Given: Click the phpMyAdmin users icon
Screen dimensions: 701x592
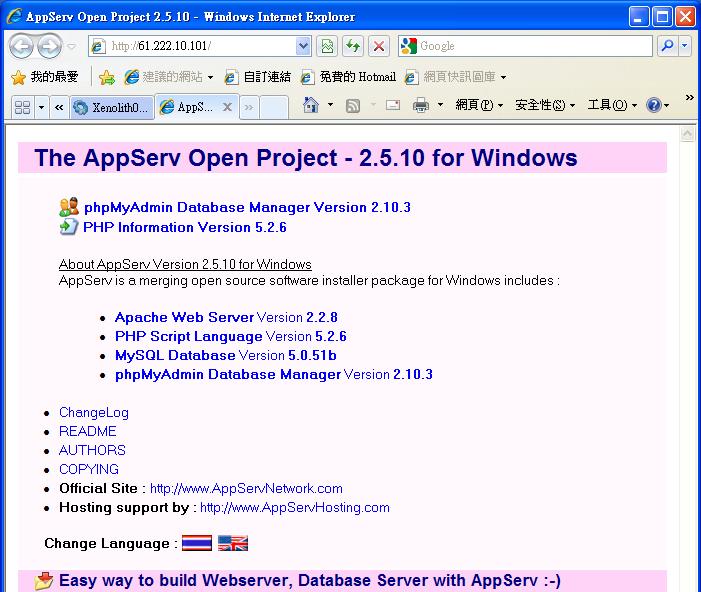Looking at the screenshot, I should click(x=69, y=206).
